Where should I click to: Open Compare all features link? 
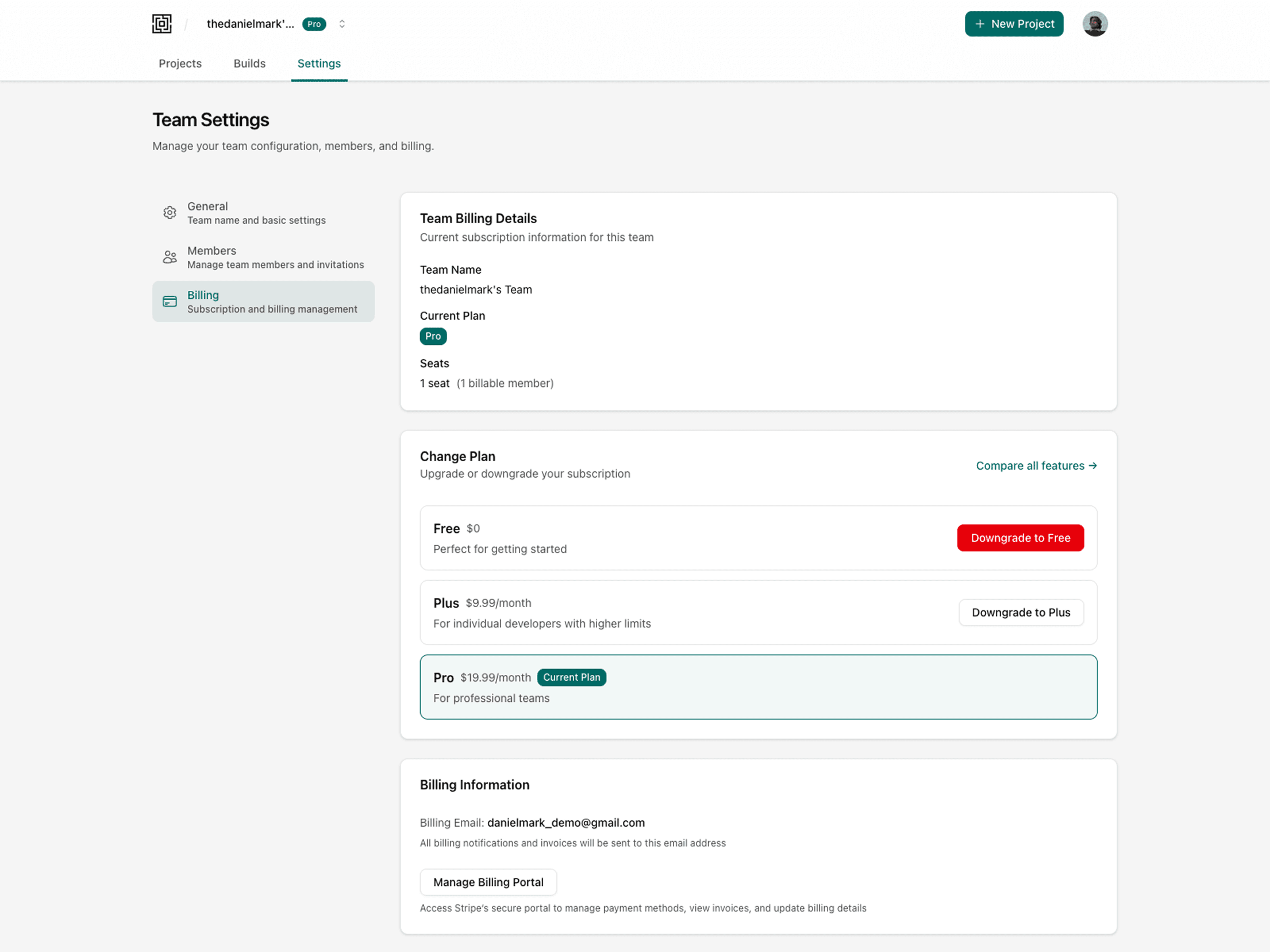1036,465
